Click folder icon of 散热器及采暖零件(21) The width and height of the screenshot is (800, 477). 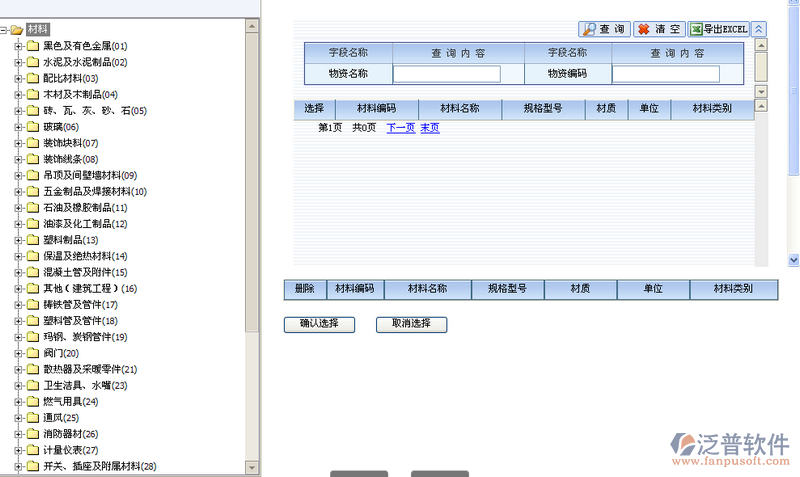point(33,369)
